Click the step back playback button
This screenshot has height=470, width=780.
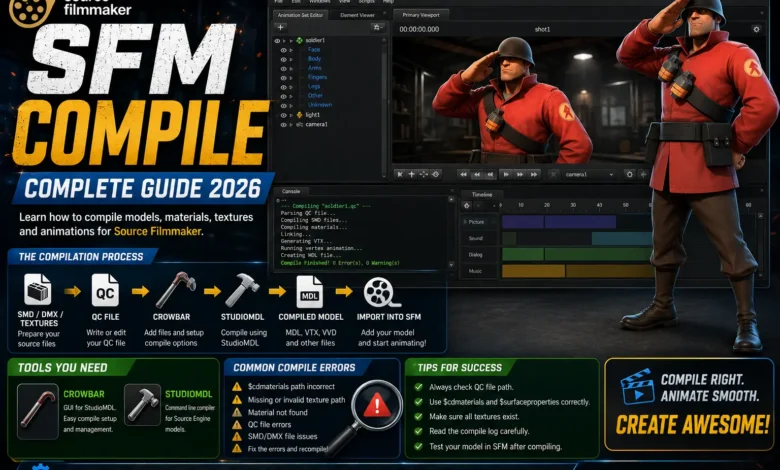[490, 175]
